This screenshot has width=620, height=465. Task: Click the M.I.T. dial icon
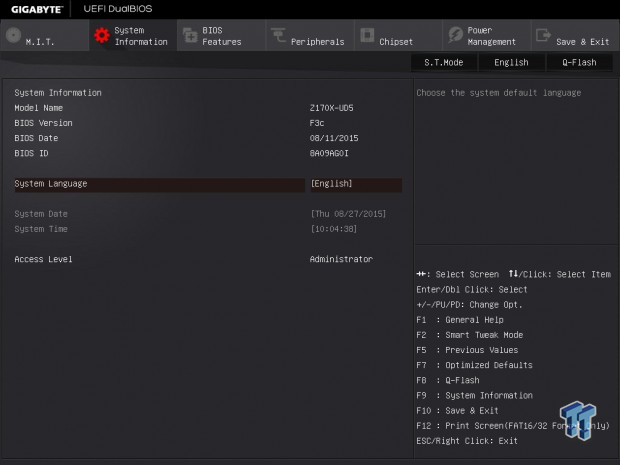14,35
